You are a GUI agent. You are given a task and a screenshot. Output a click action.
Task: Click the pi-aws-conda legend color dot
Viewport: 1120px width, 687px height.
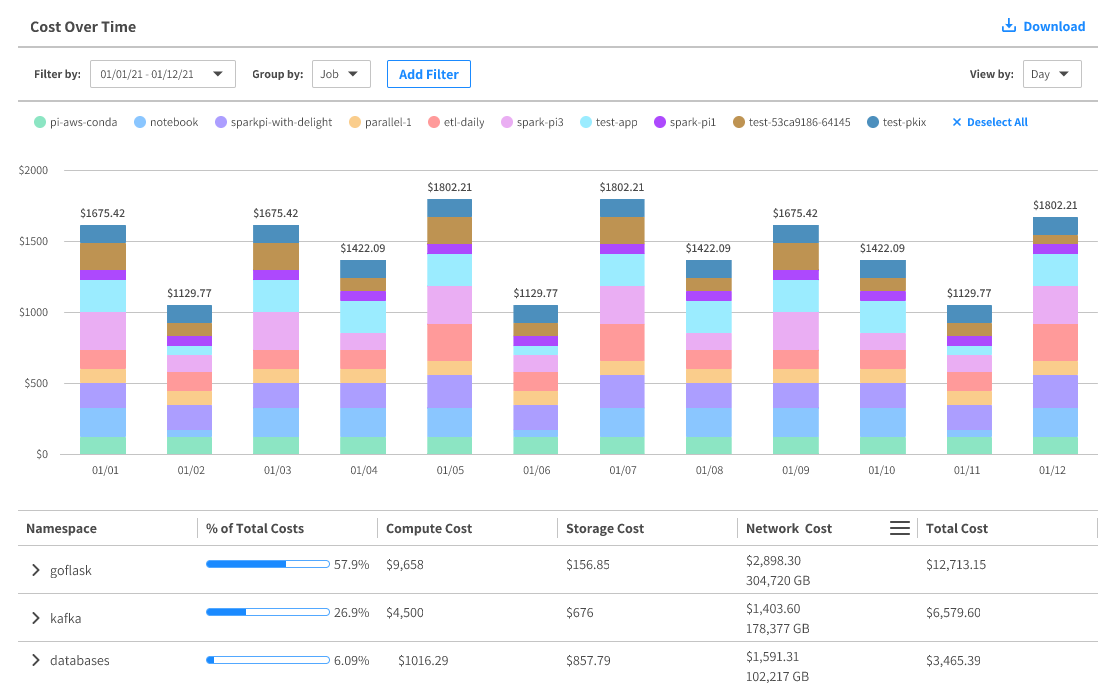tap(40, 121)
